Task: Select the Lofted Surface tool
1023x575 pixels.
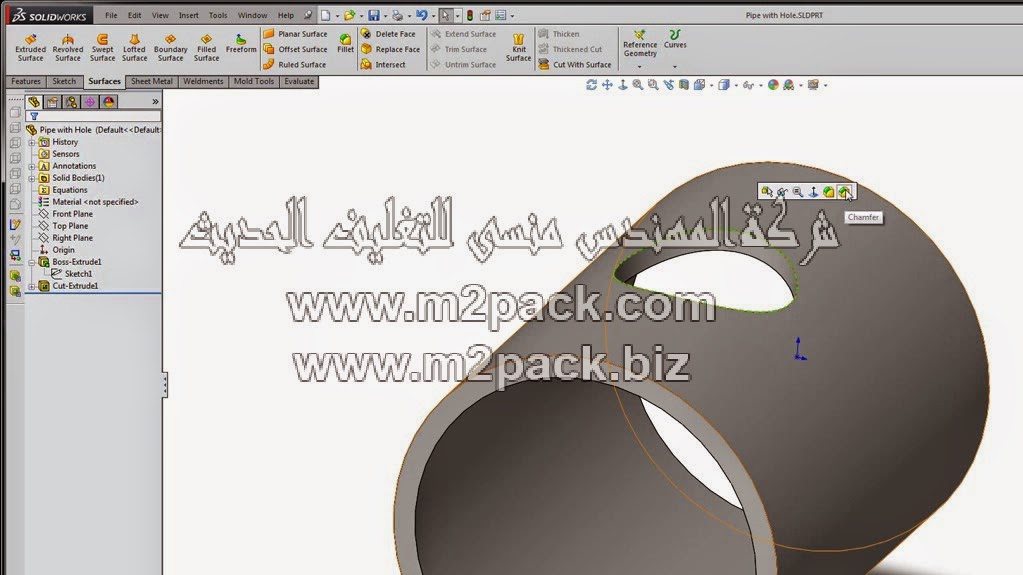Action: click(x=134, y=48)
